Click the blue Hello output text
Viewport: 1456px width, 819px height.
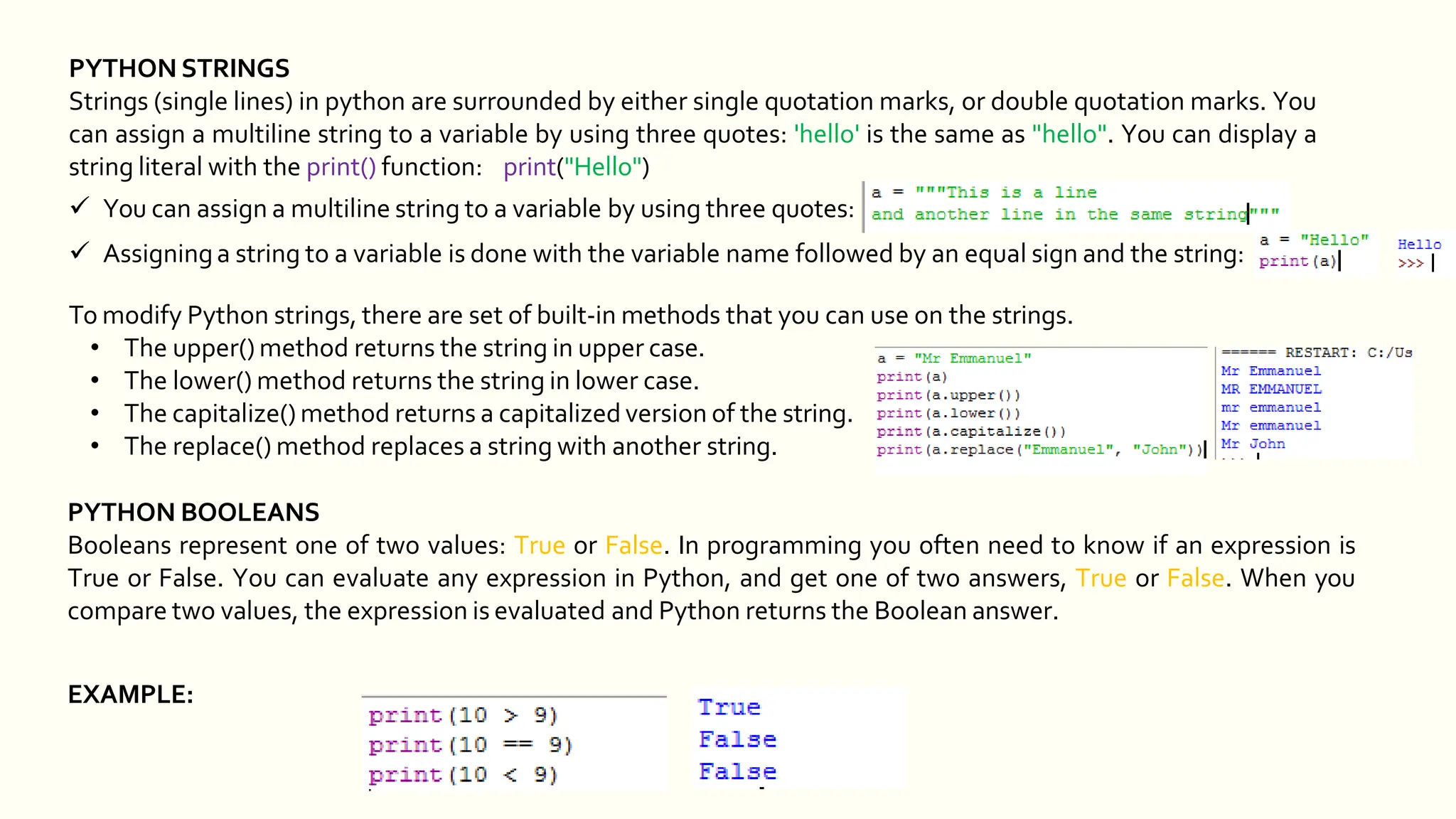pyautogui.click(x=1419, y=245)
